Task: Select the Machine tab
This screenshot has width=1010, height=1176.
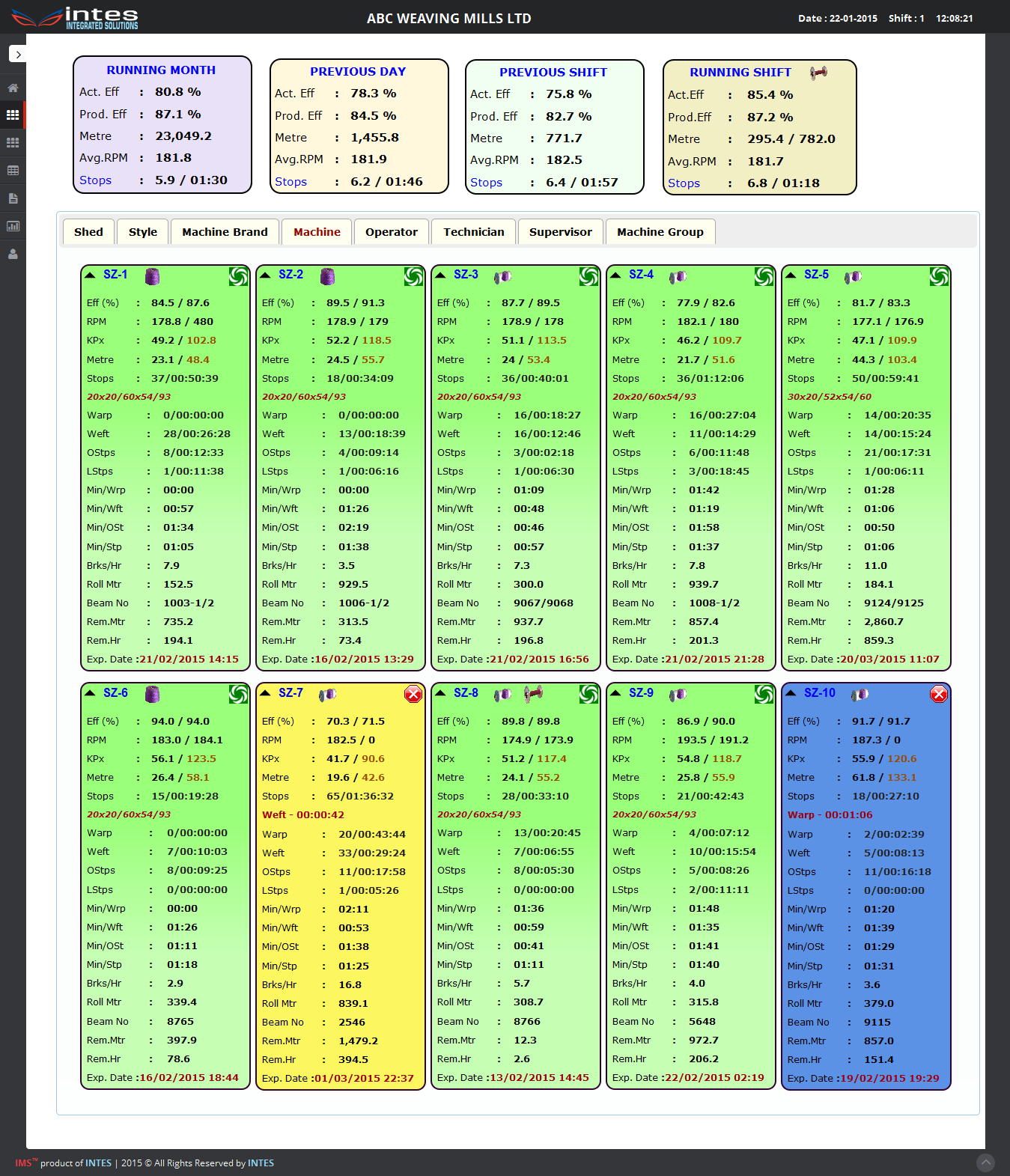Action: click(x=317, y=232)
